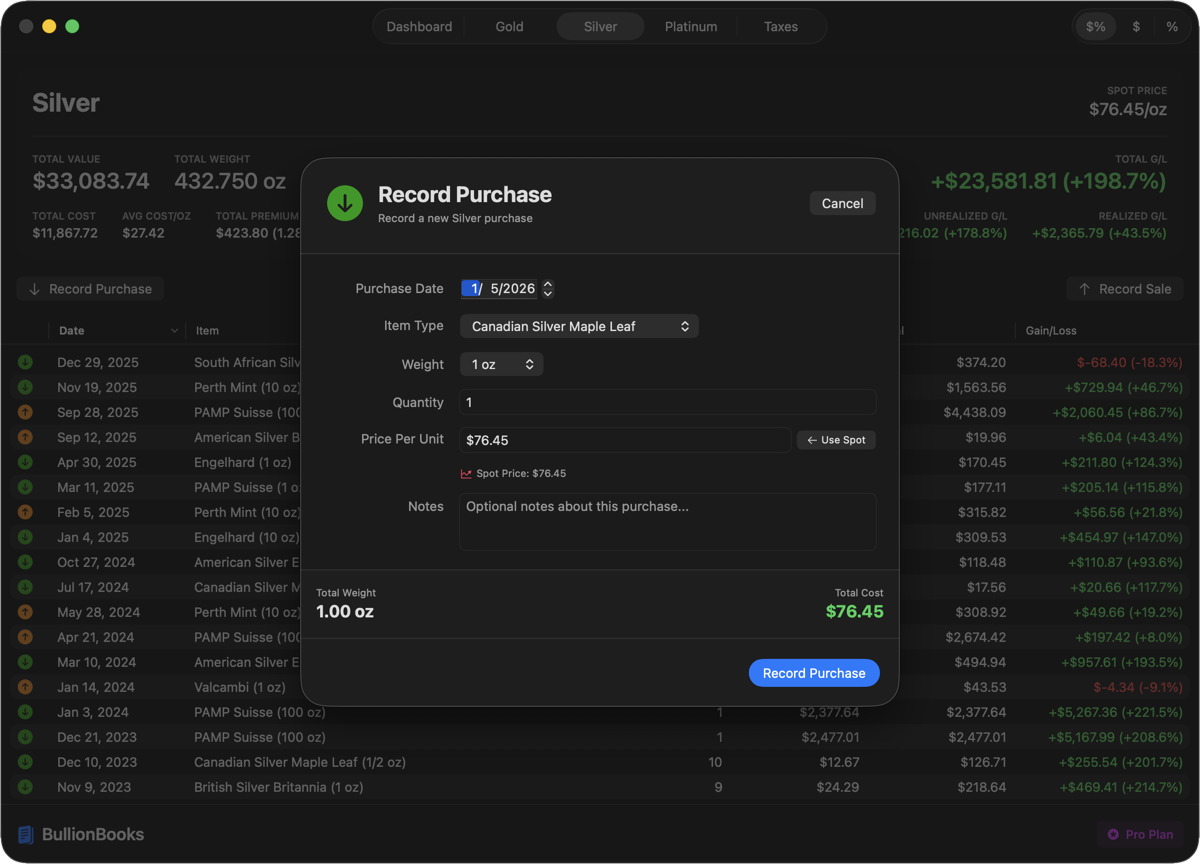
Task: Open the Item Type dropdown
Action: coord(579,326)
